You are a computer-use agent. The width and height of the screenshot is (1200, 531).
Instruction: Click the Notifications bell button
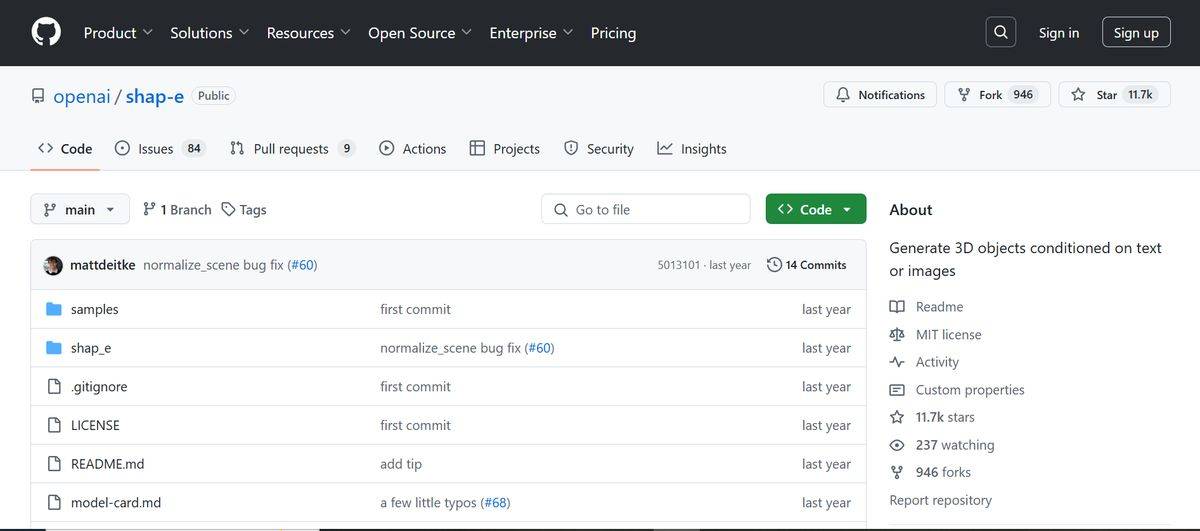click(x=880, y=95)
